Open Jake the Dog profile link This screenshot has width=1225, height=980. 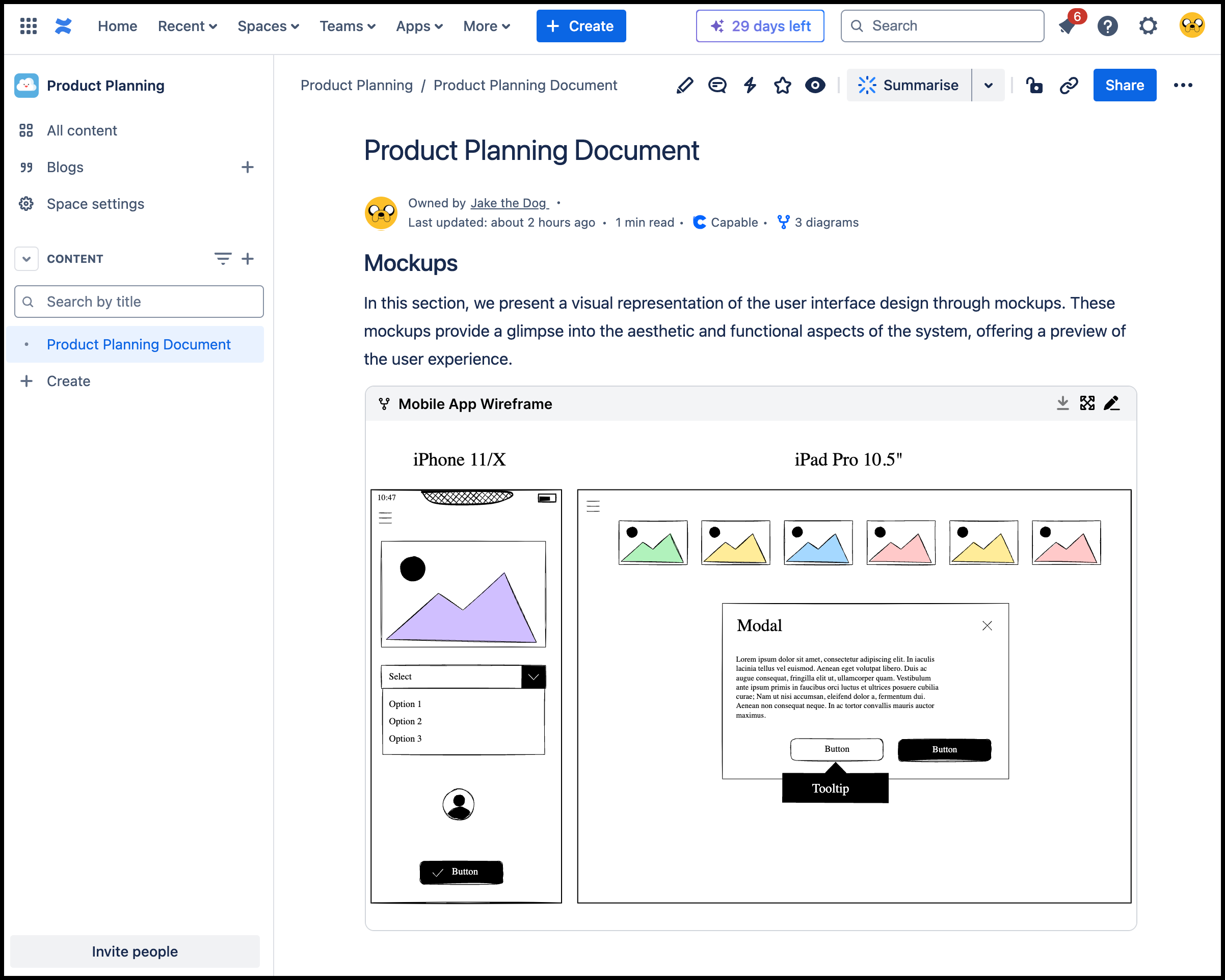point(509,203)
